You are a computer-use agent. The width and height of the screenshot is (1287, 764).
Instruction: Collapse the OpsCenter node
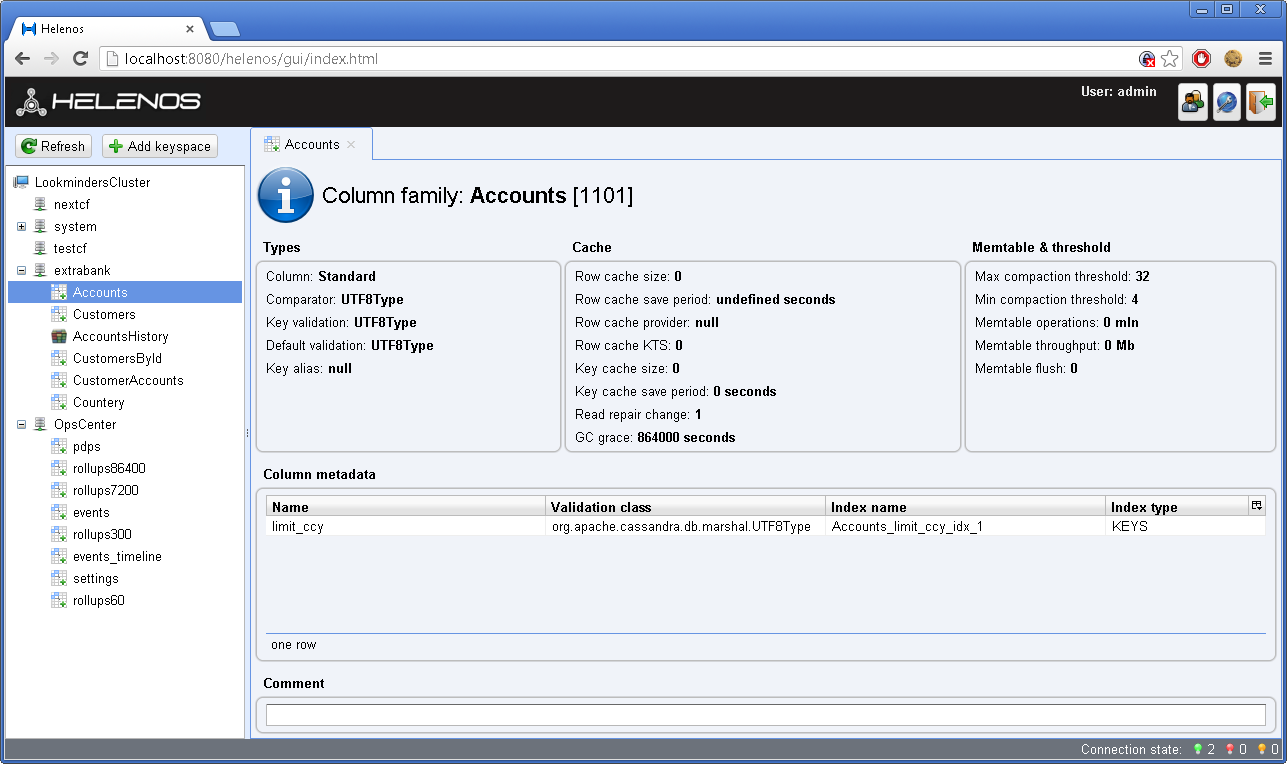point(21,424)
